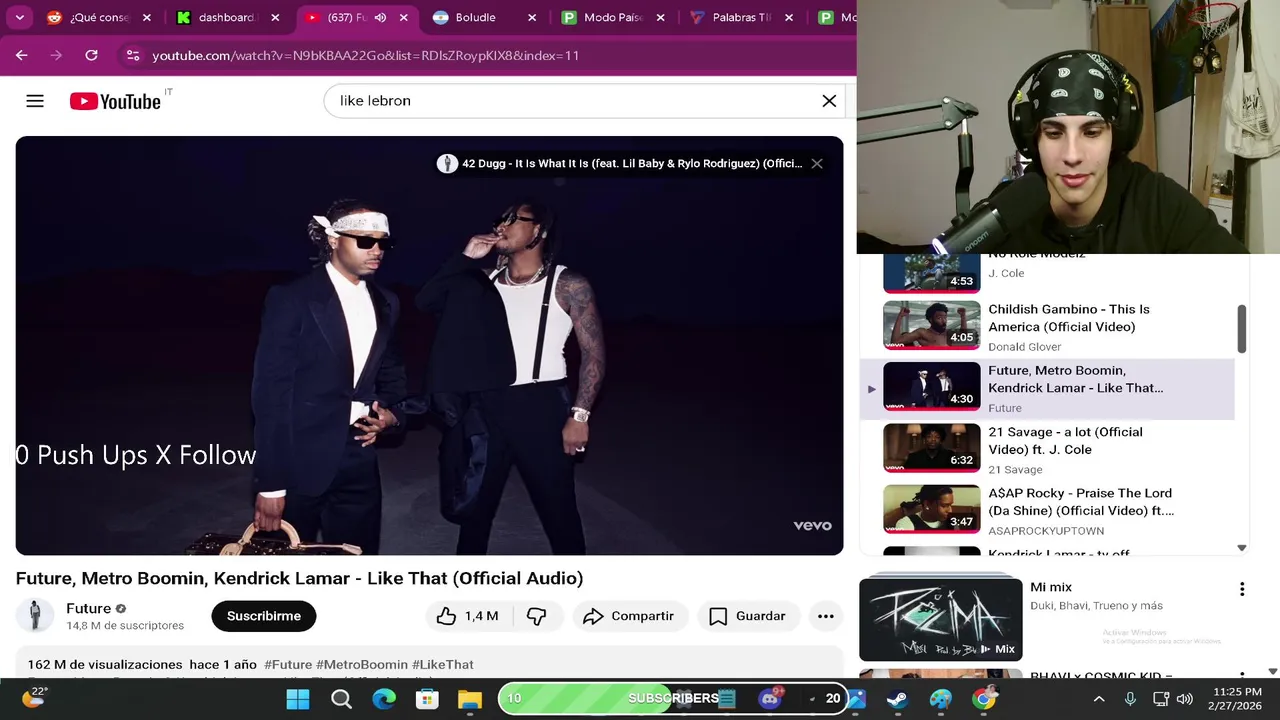Open the site information icon in address bar

tap(132, 56)
